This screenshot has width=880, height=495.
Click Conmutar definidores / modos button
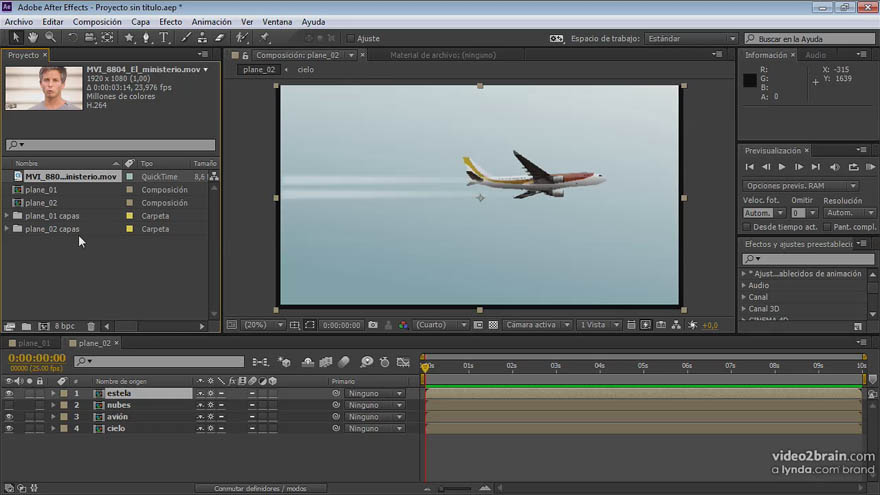click(260, 488)
